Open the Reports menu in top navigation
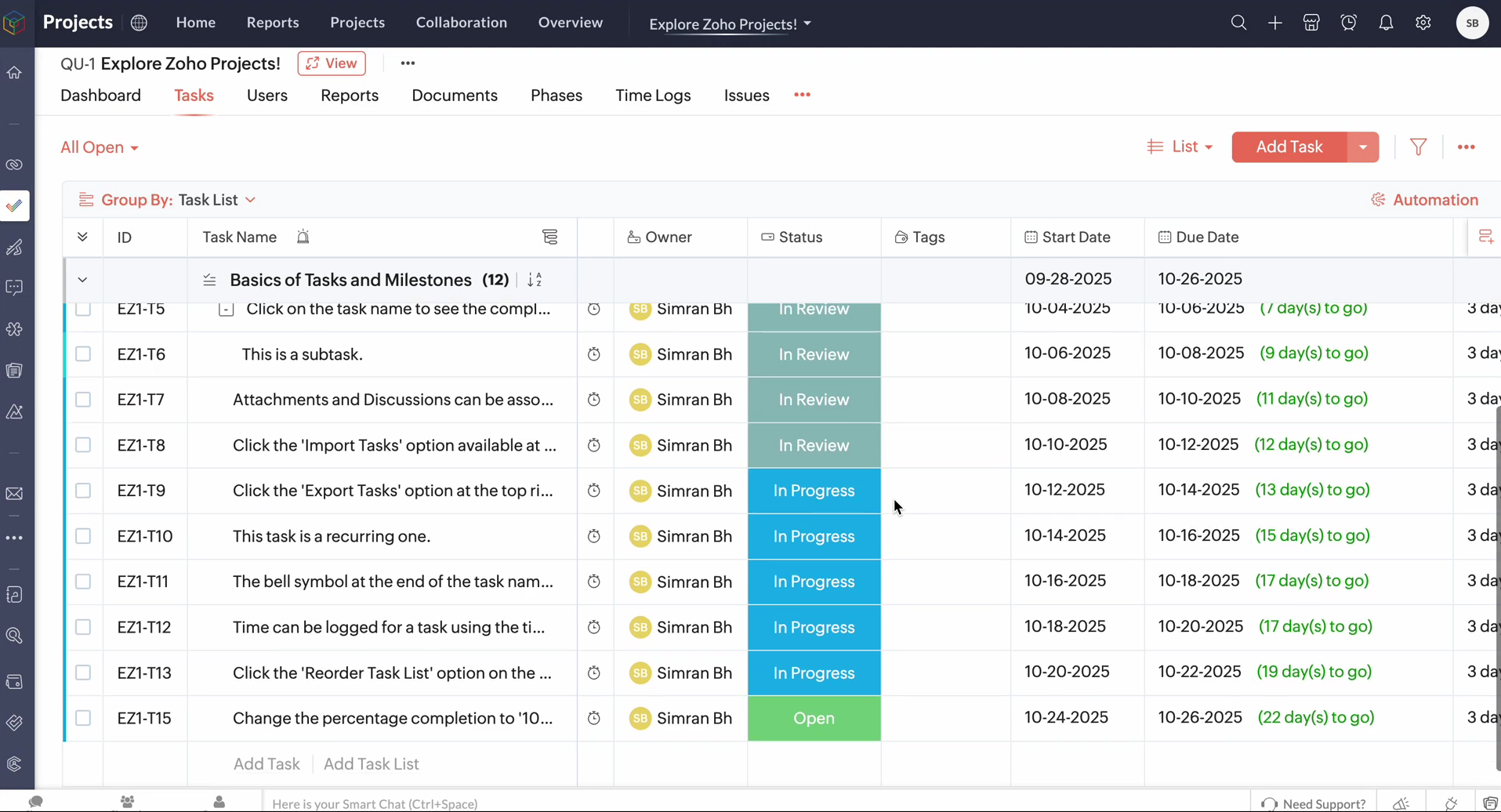 pyautogui.click(x=272, y=23)
